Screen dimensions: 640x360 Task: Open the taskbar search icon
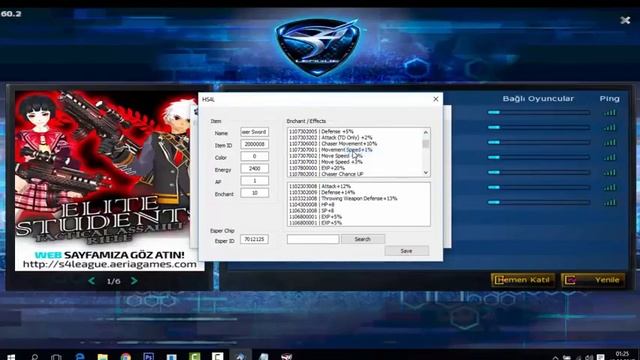pyautogui.click(x=34, y=357)
